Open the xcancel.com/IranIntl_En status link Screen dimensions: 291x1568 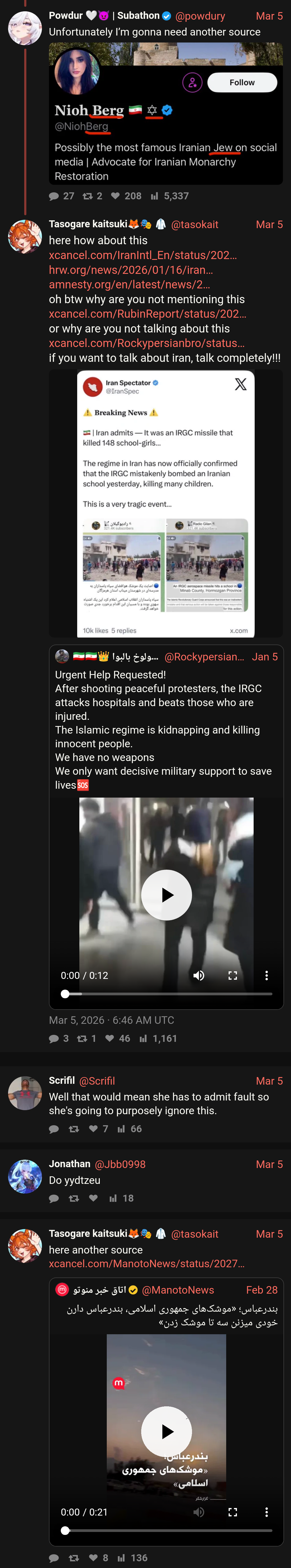pos(143,255)
